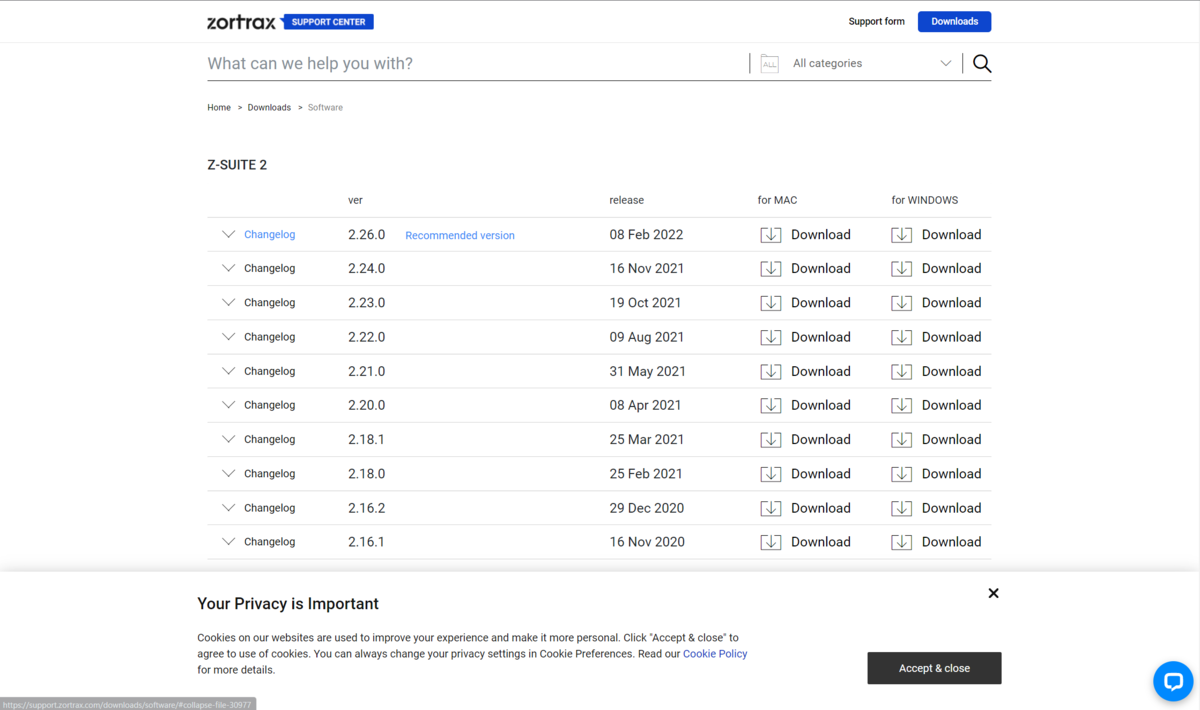
Task: Click the Mac Download text for version 2.22.0
Action: point(821,337)
